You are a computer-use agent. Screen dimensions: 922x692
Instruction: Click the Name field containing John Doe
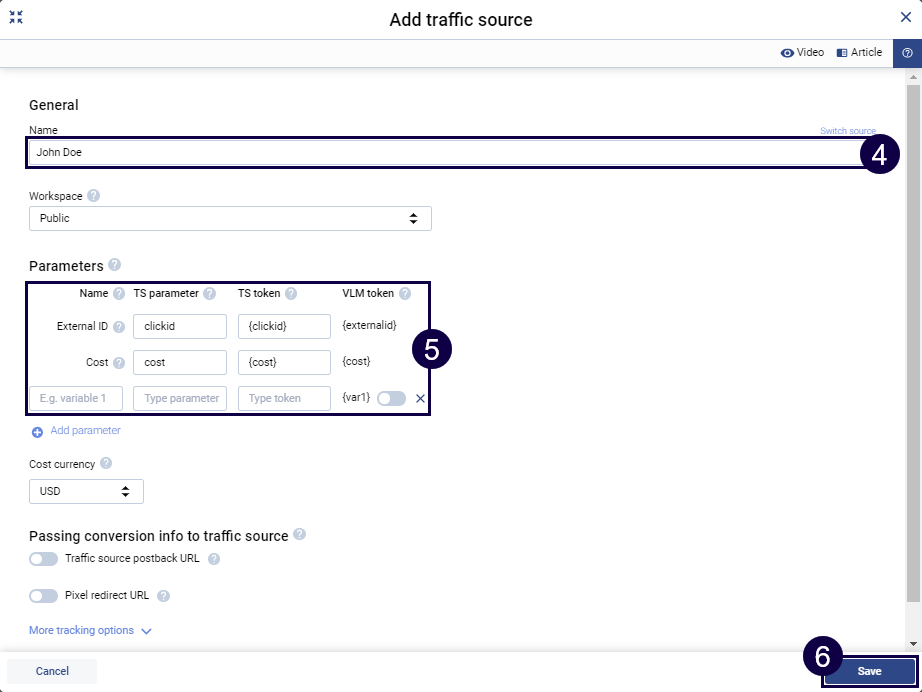(x=440, y=153)
